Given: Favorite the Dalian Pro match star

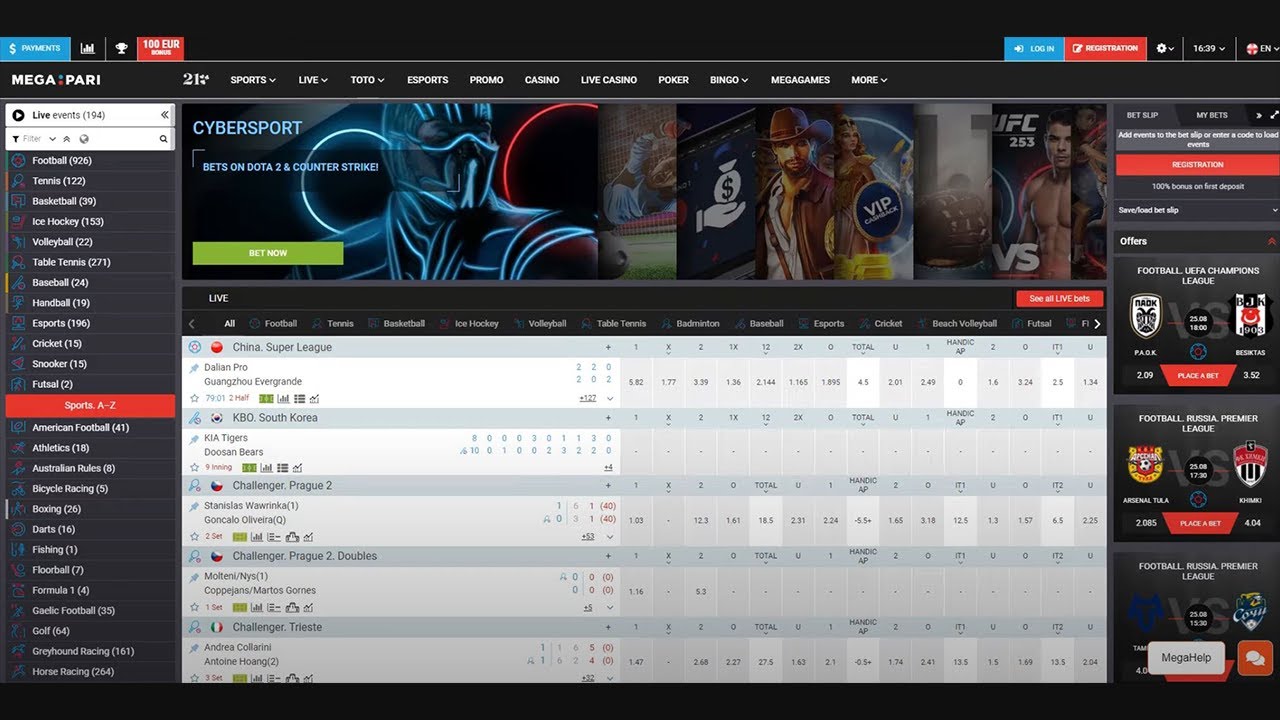Looking at the screenshot, I should pyautogui.click(x=195, y=398).
